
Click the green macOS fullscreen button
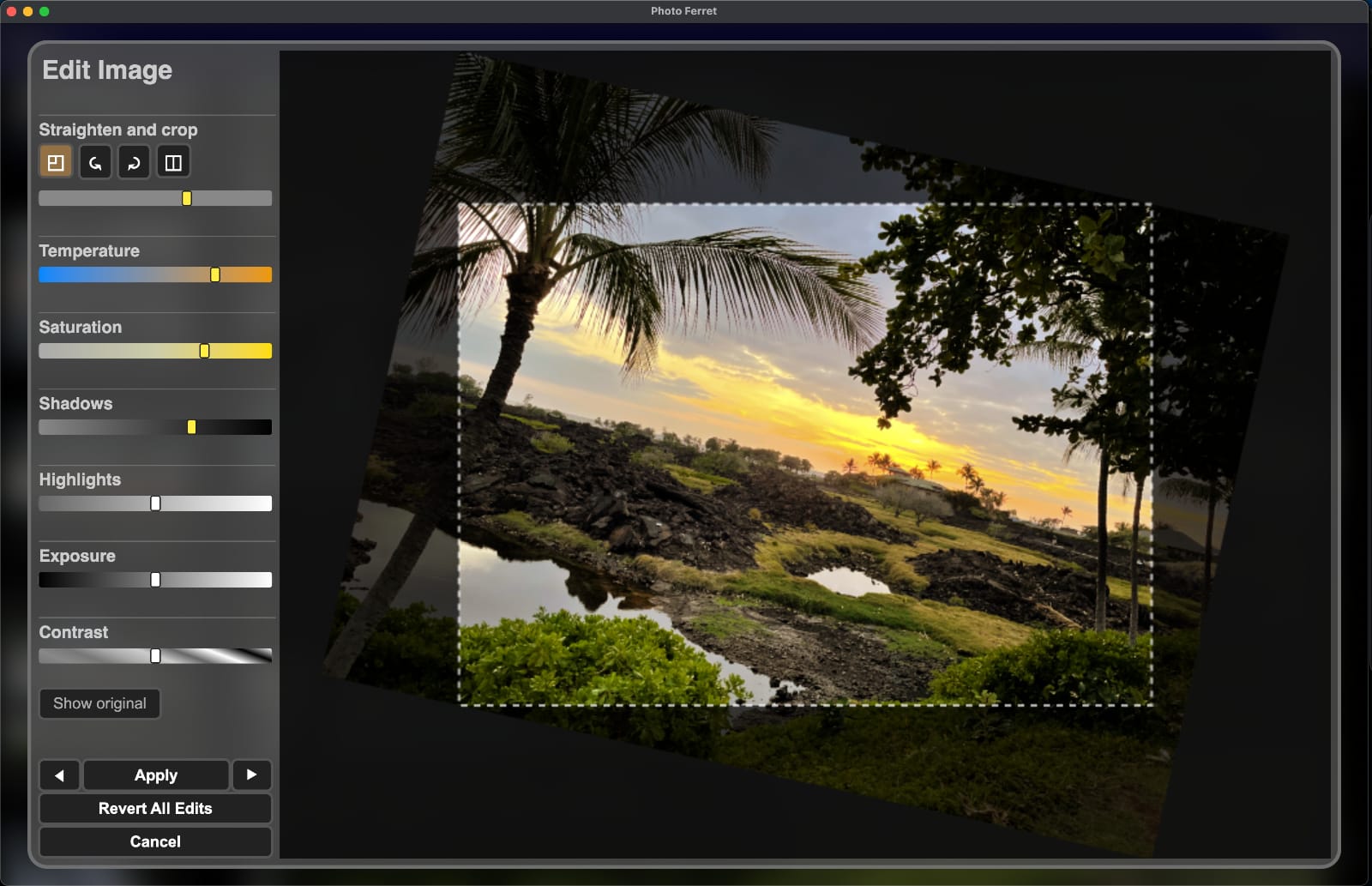tap(45, 11)
